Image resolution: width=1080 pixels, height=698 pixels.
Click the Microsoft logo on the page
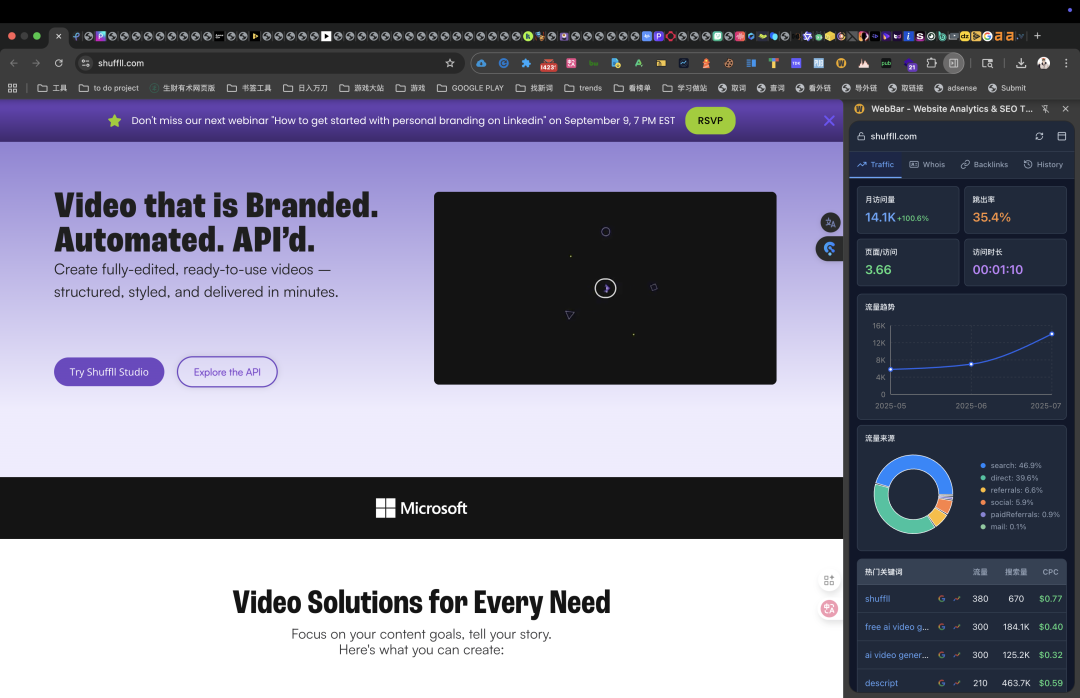coord(422,509)
